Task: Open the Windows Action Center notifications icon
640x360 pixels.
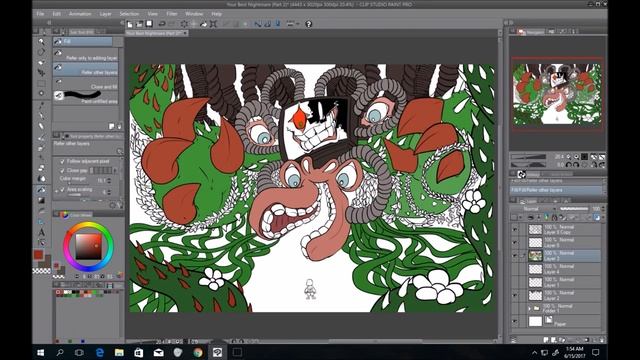Action: pyautogui.click(x=596, y=352)
